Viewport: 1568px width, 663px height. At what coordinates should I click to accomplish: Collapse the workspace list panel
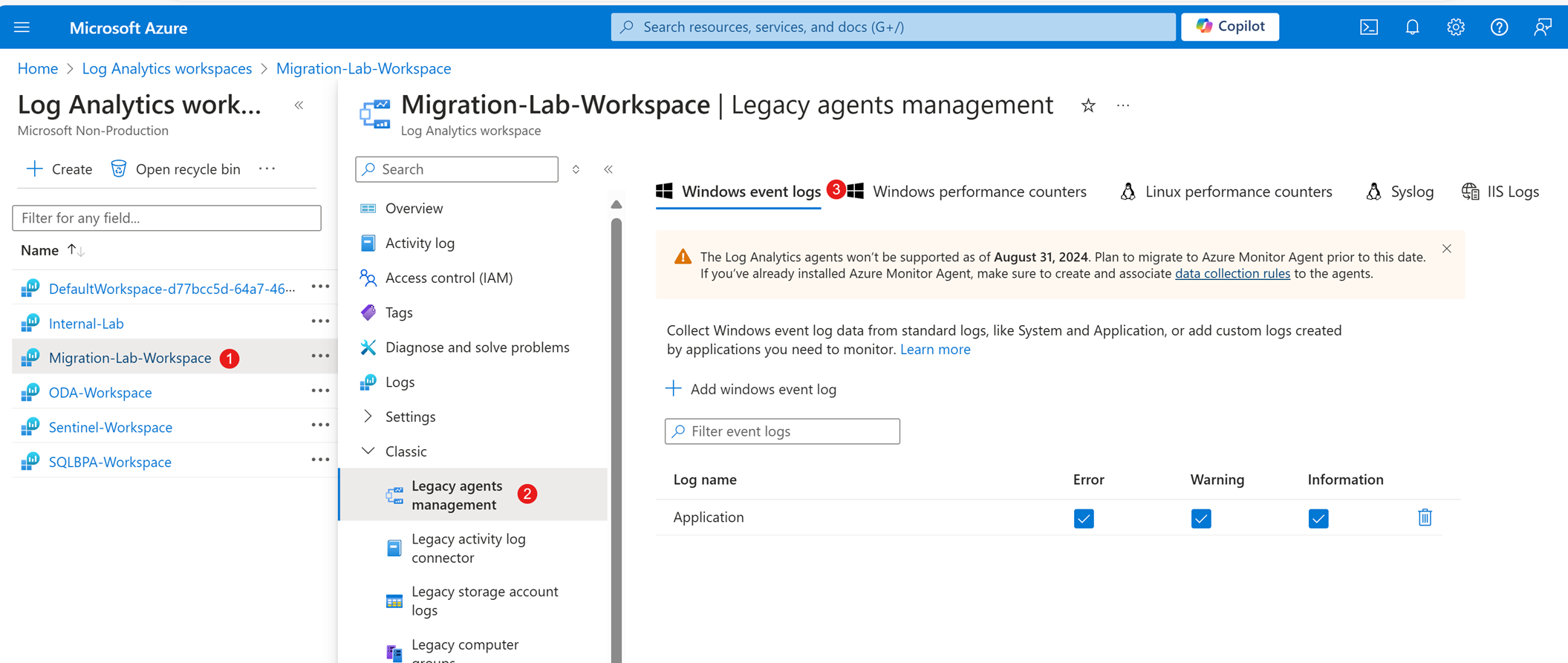click(x=299, y=105)
